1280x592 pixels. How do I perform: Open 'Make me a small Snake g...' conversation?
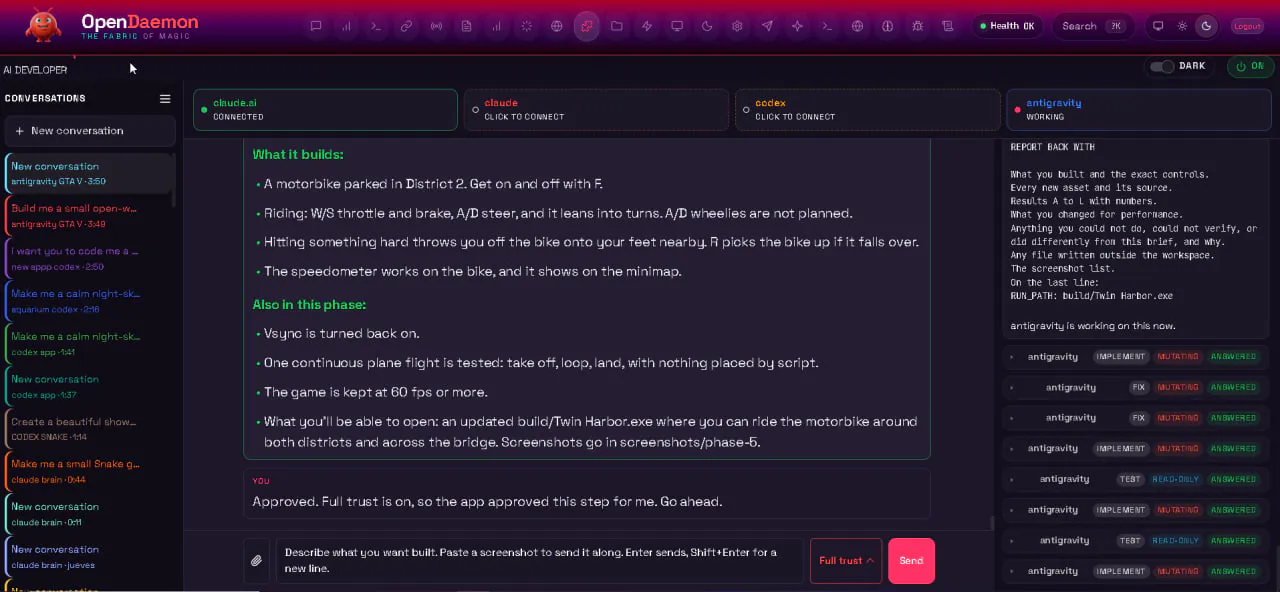(x=90, y=471)
